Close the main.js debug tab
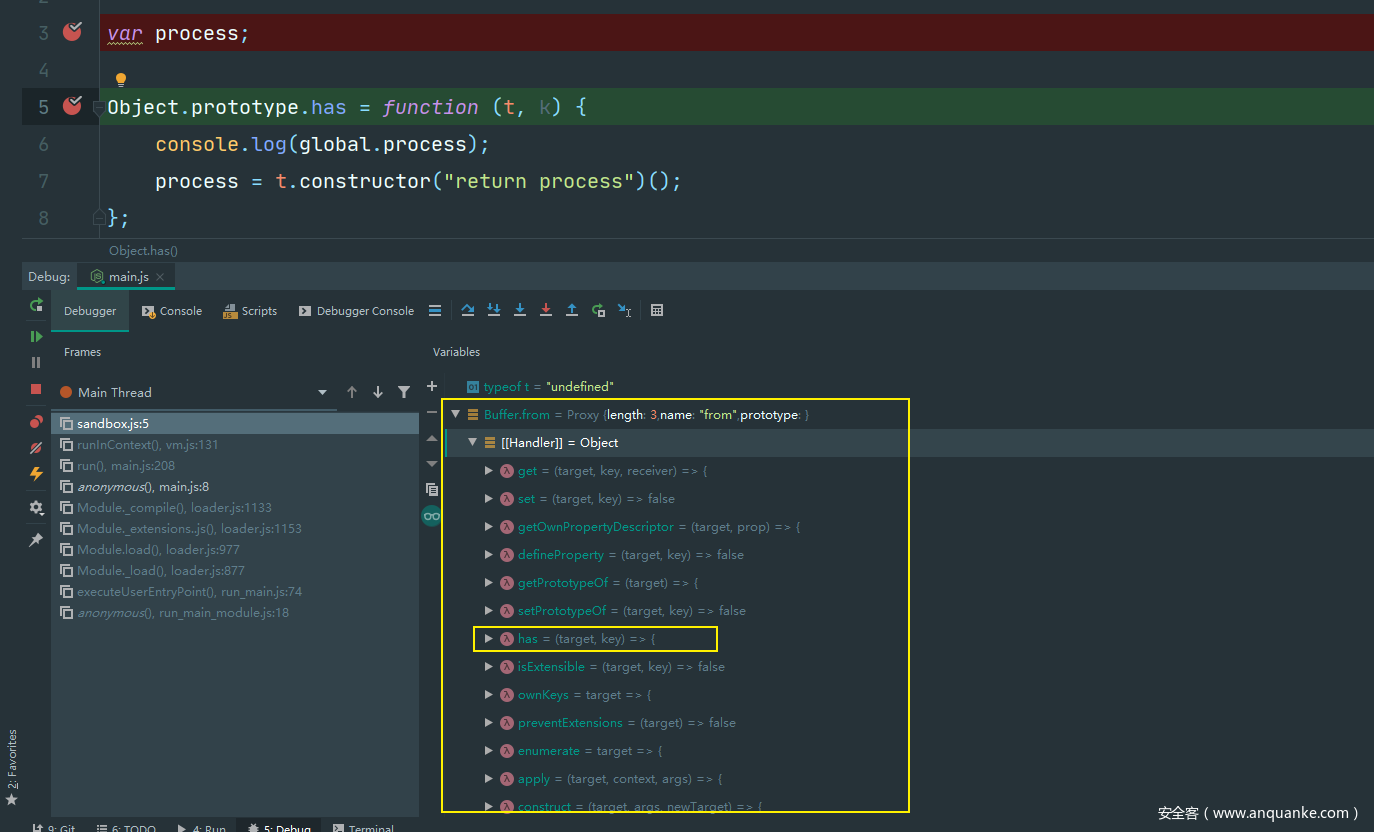 (x=162, y=277)
